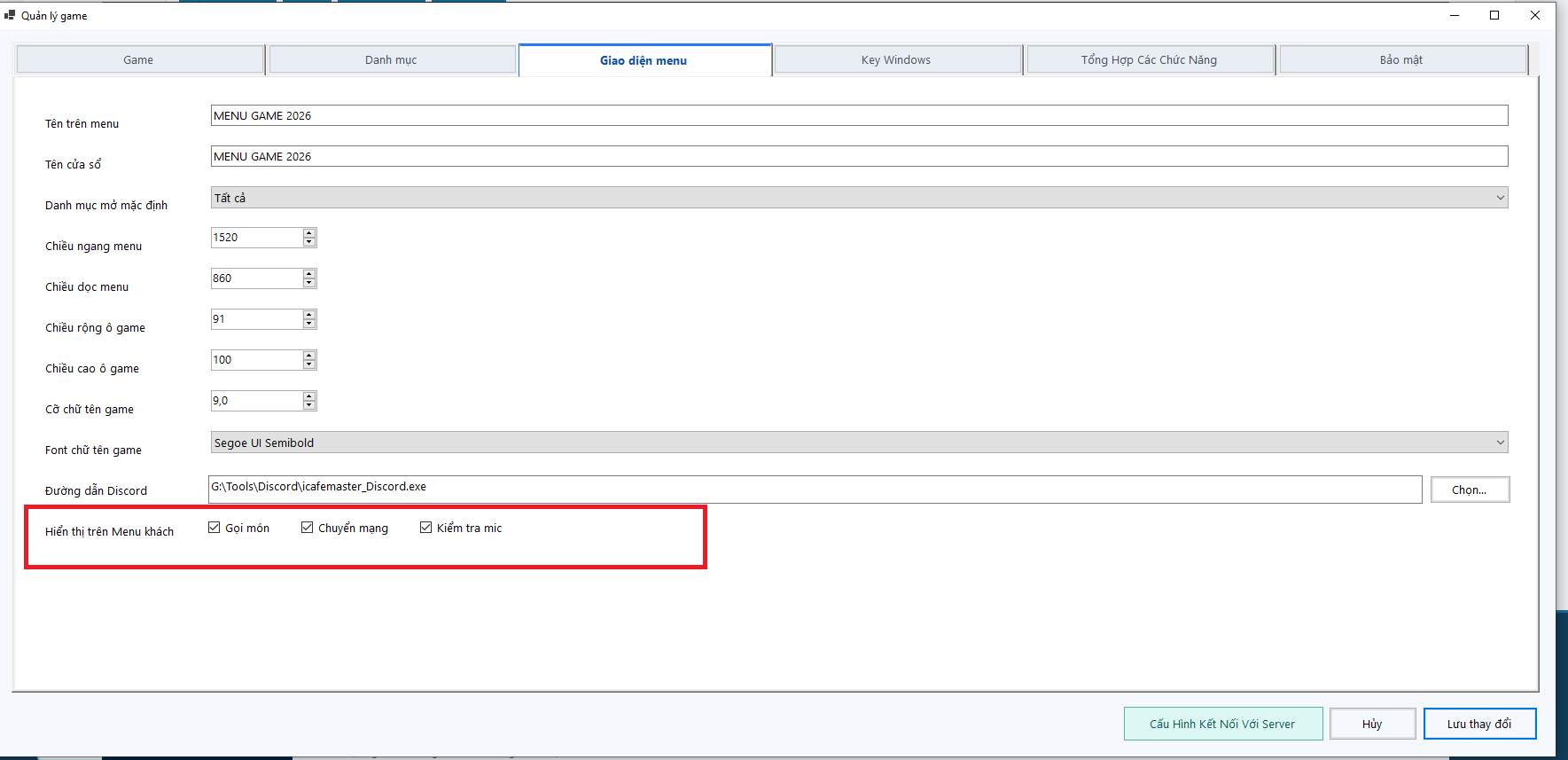Increase the Chiều ngang menu value
Viewport: 1568px width, 760px height.
tap(309, 233)
